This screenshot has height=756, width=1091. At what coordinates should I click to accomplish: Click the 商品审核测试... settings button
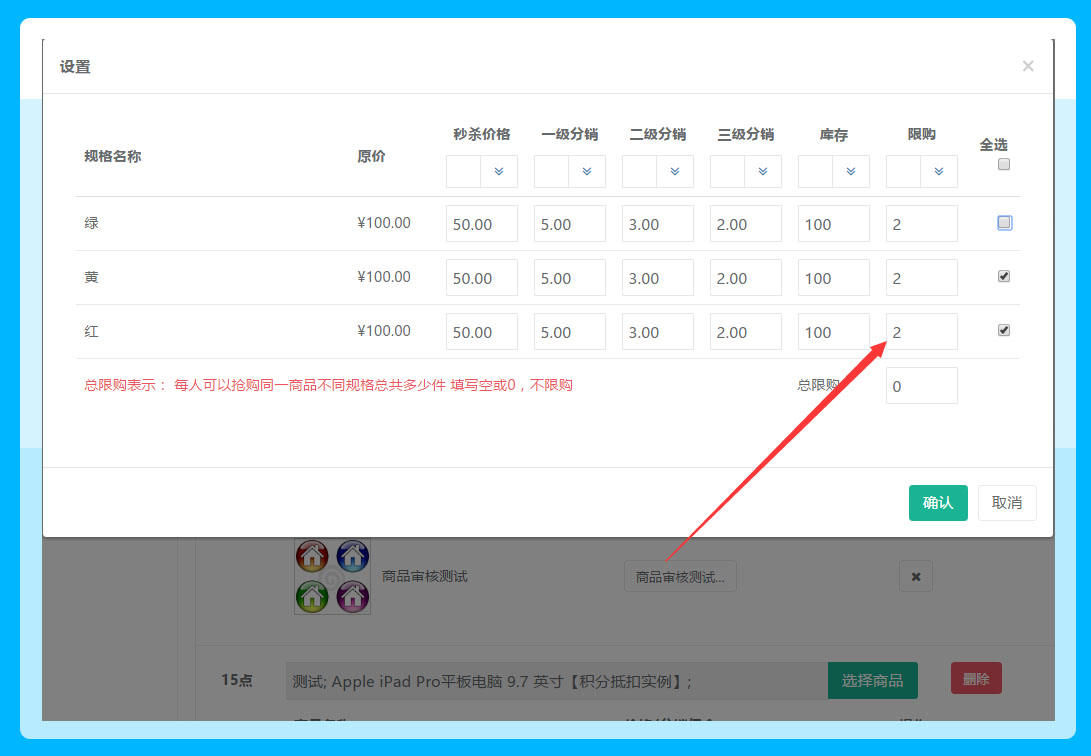(680, 576)
